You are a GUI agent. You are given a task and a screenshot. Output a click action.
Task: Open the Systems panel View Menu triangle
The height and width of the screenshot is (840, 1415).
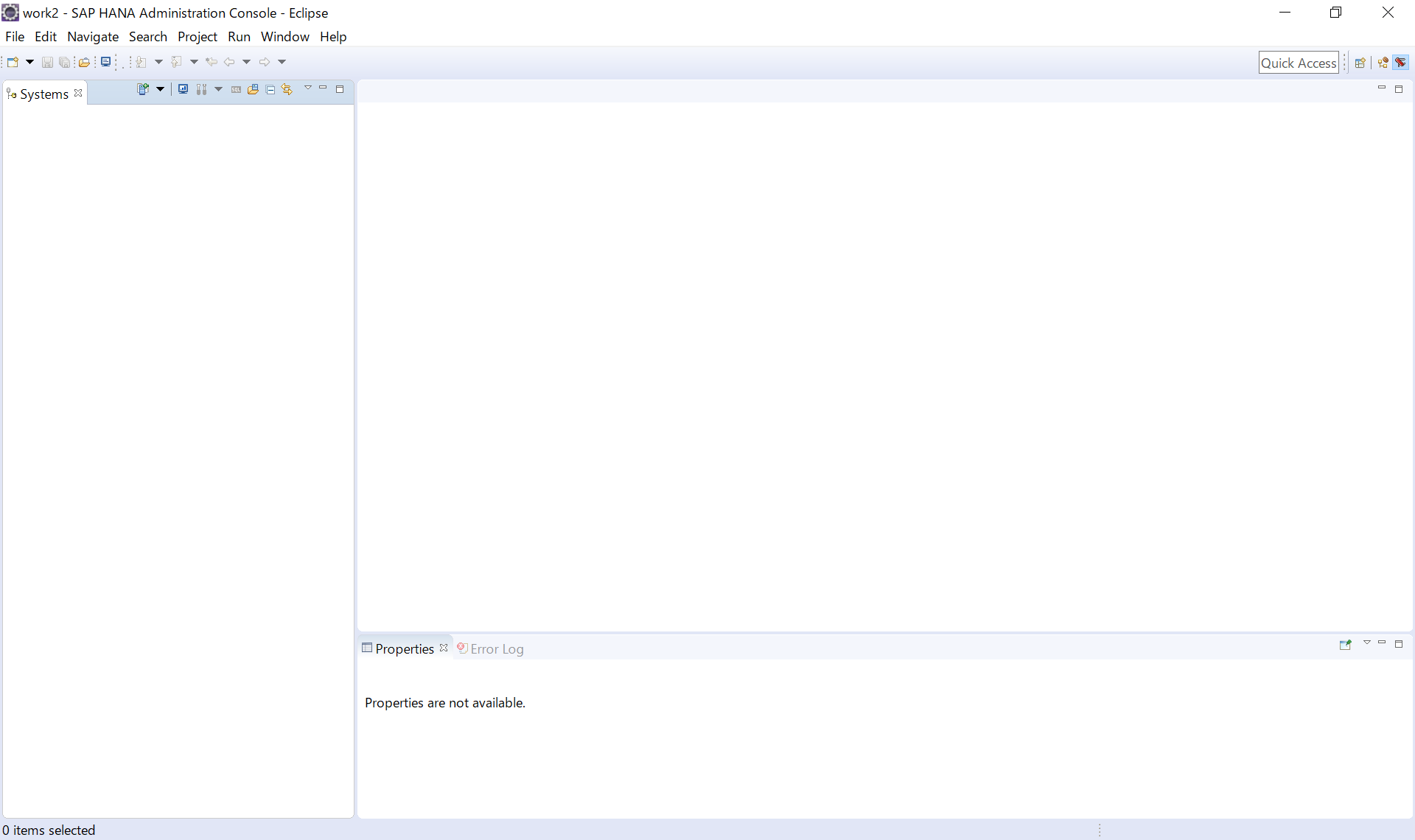click(x=308, y=88)
